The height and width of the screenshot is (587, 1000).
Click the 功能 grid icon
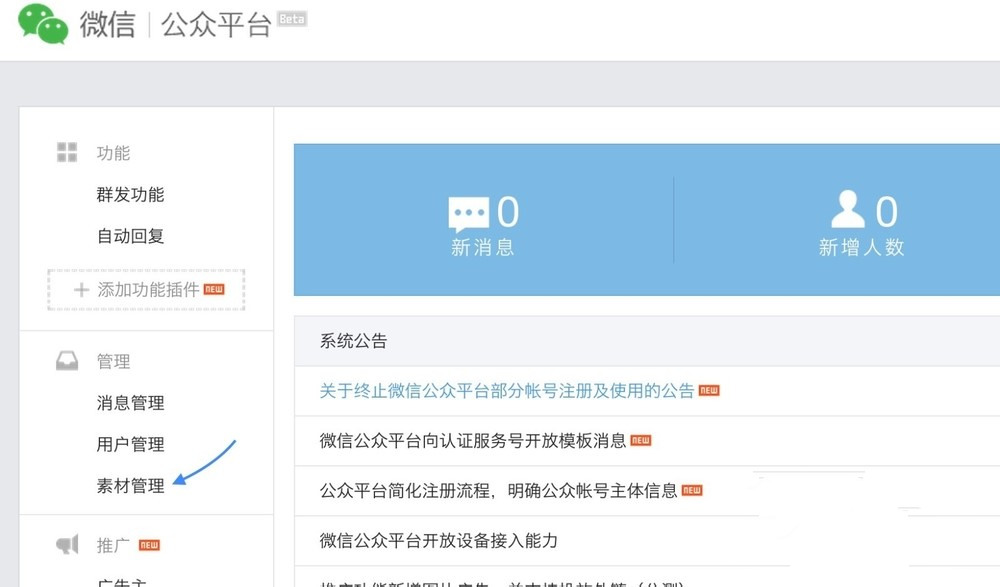click(x=67, y=152)
